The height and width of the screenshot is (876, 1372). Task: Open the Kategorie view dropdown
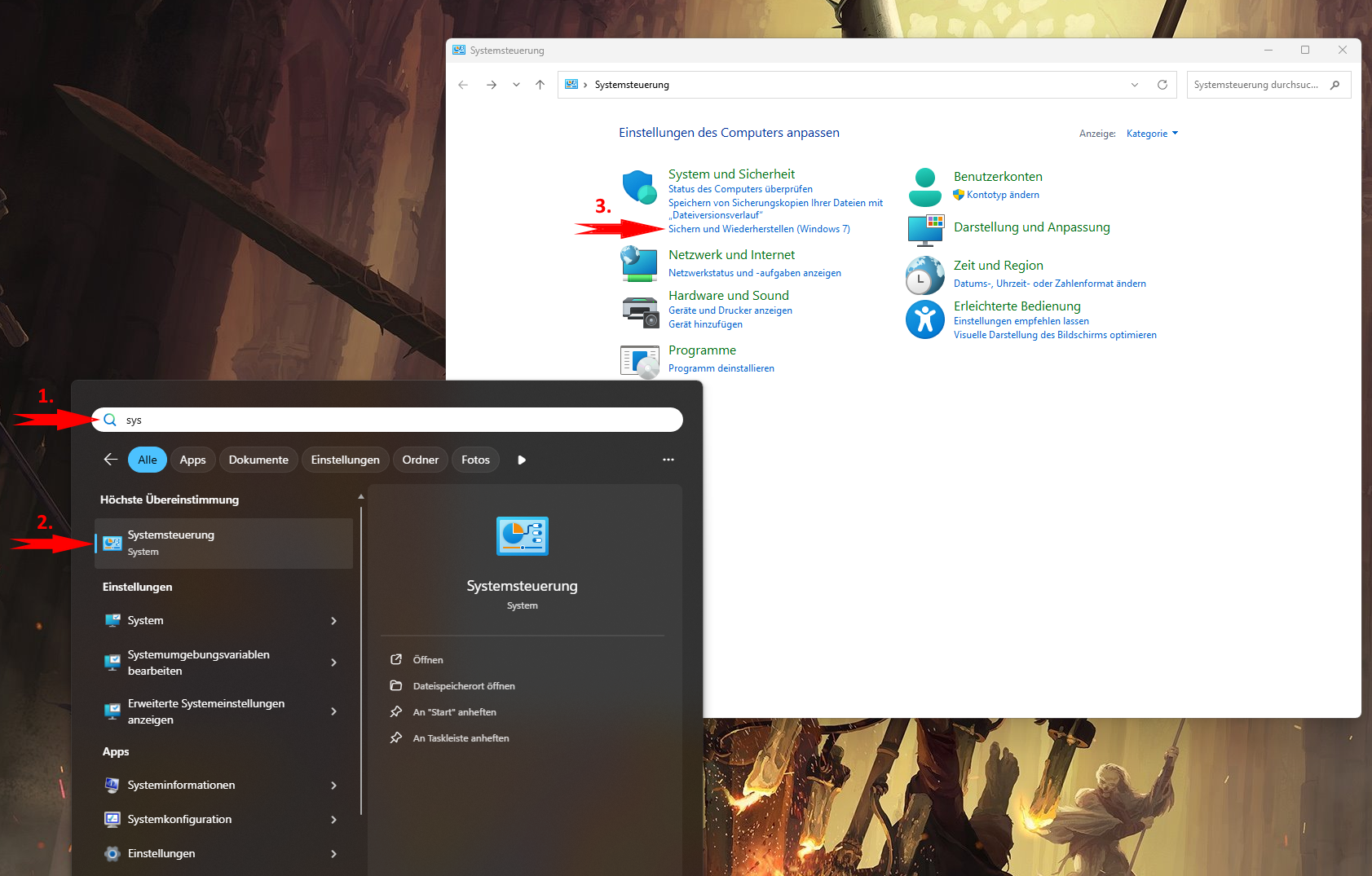click(x=1152, y=134)
